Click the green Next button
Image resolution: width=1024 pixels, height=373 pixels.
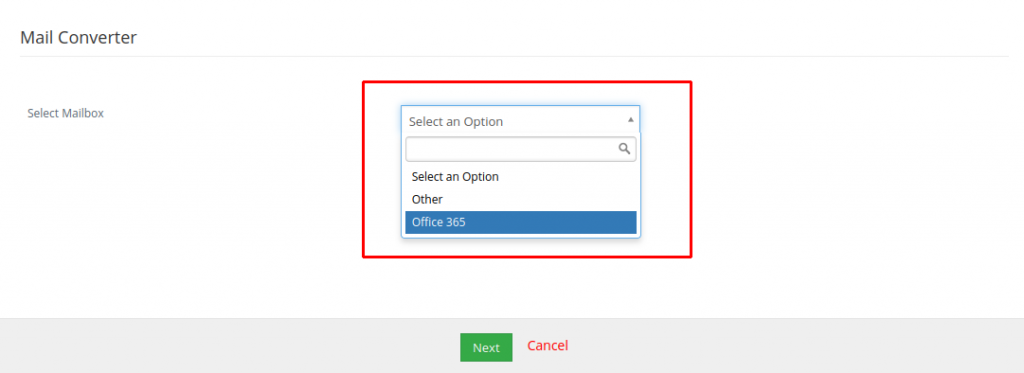(x=486, y=348)
